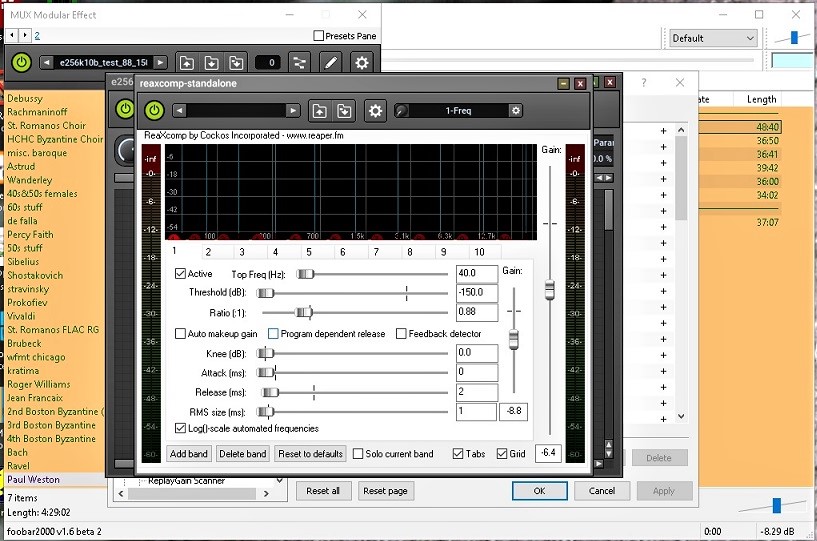Click gear icon beside 1-Freq
This screenshot has height=541, width=817.
click(515, 110)
